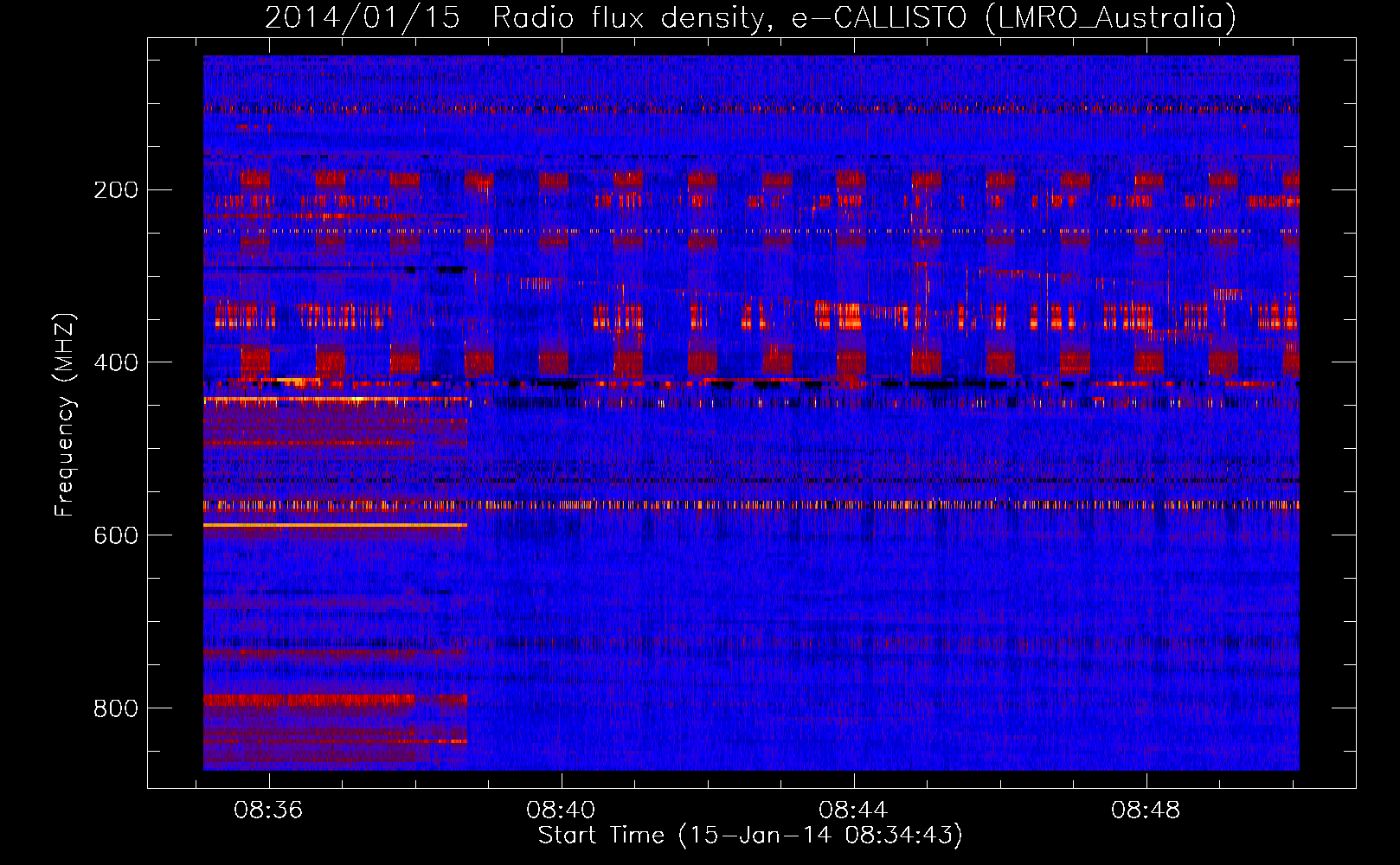The image size is (1400, 865).
Task: Click the 'Start Time (15-Jan-14 08:34:43)' label
Action: [x=750, y=836]
